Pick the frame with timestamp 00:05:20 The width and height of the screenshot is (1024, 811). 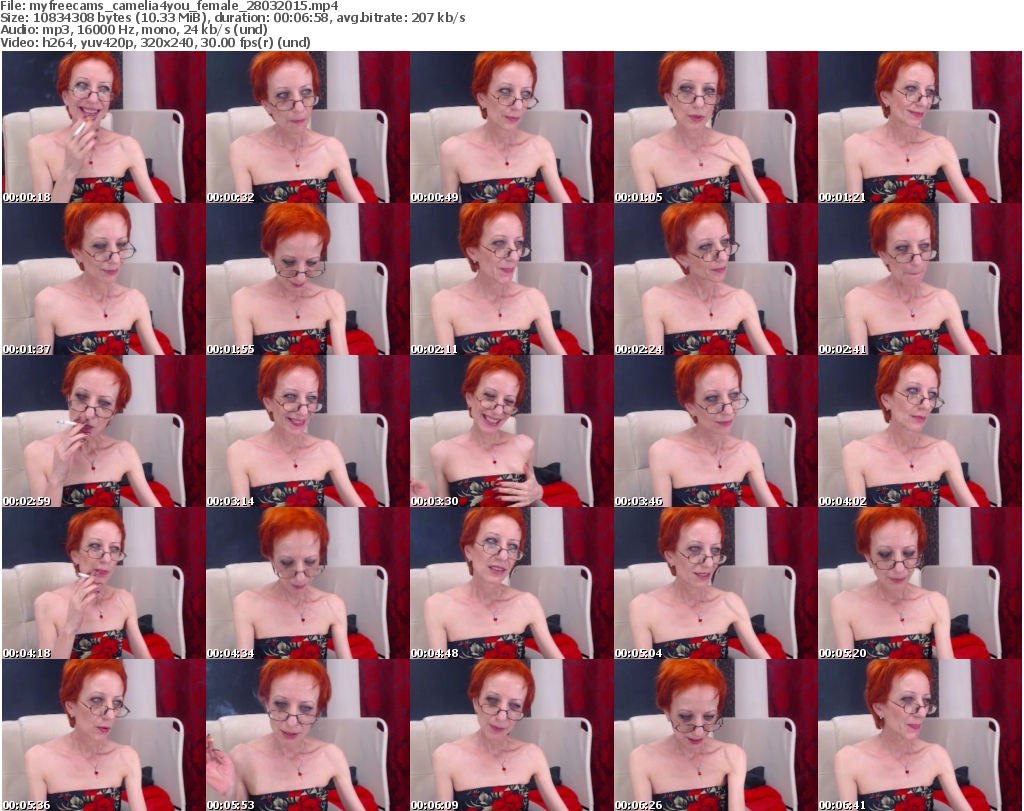(x=920, y=583)
